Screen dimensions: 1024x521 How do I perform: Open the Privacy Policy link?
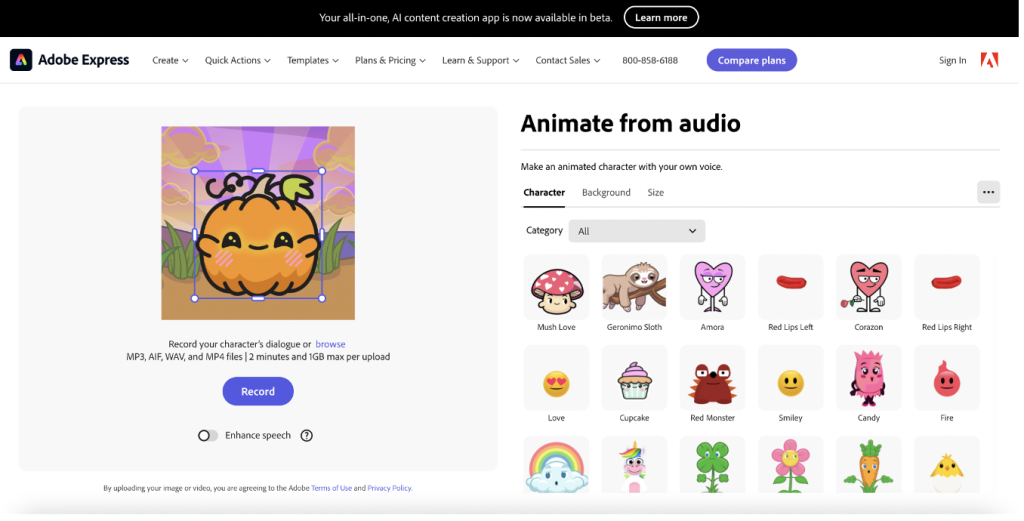click(x=389, y=488)
